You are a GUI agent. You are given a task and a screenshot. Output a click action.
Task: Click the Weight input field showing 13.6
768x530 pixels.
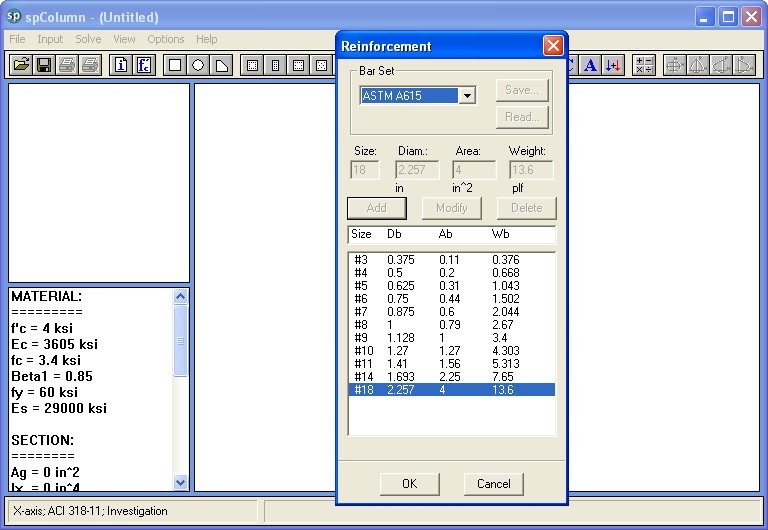pyautogui.click(x=531, y=170)
